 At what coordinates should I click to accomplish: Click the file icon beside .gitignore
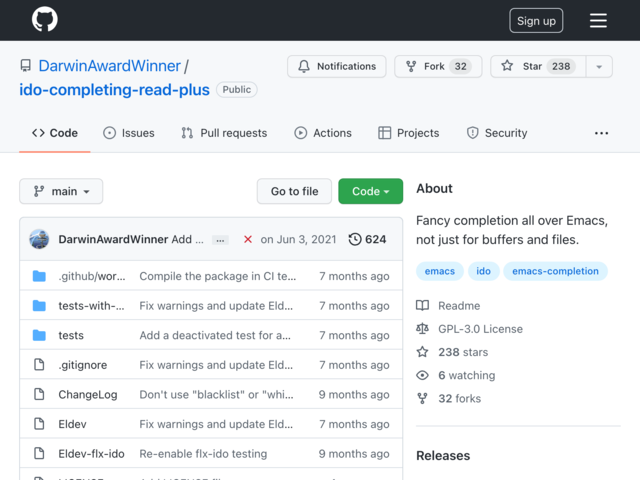[39, 364]
